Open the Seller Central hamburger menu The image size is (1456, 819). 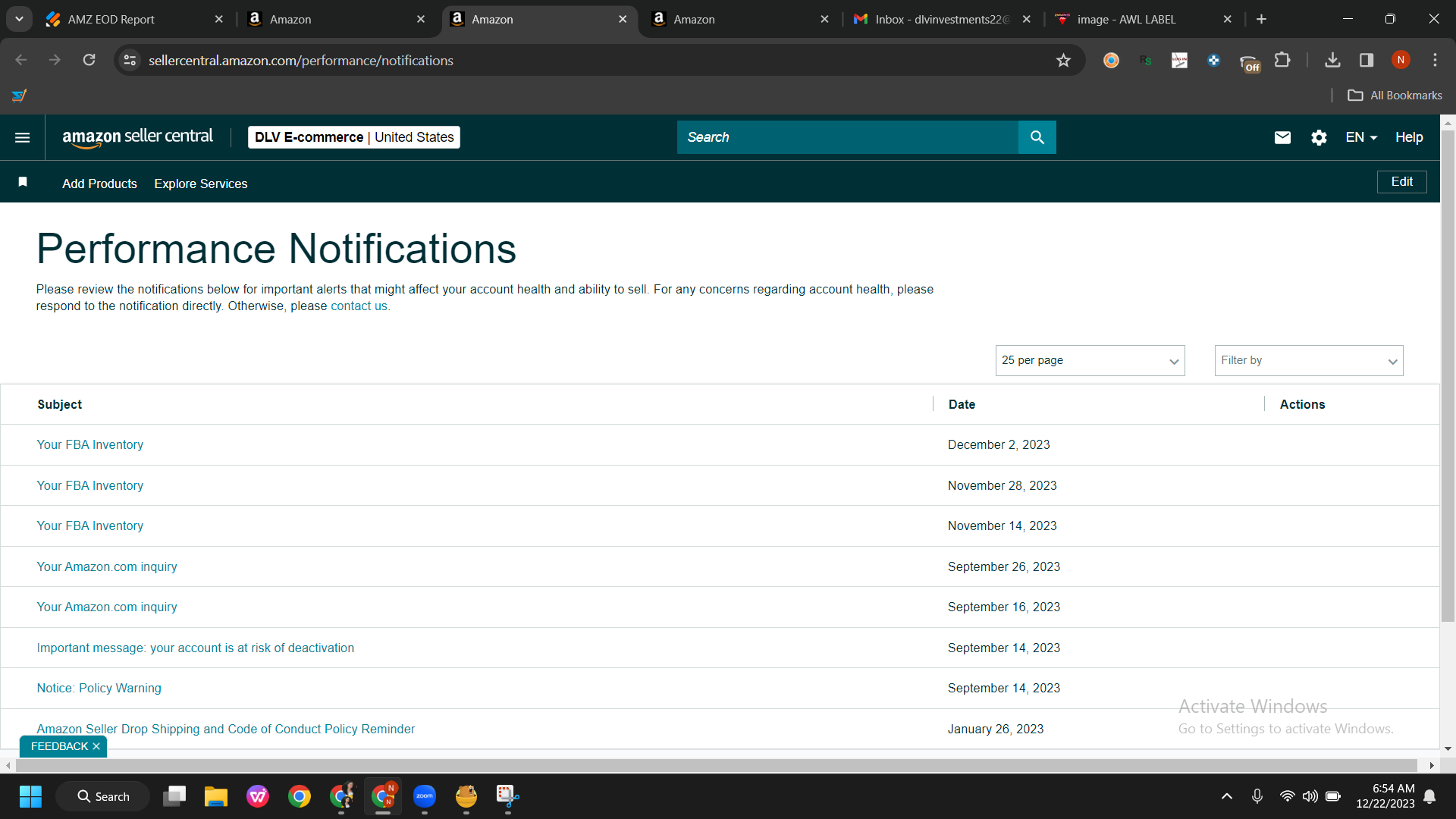click(x=23, y=137)
